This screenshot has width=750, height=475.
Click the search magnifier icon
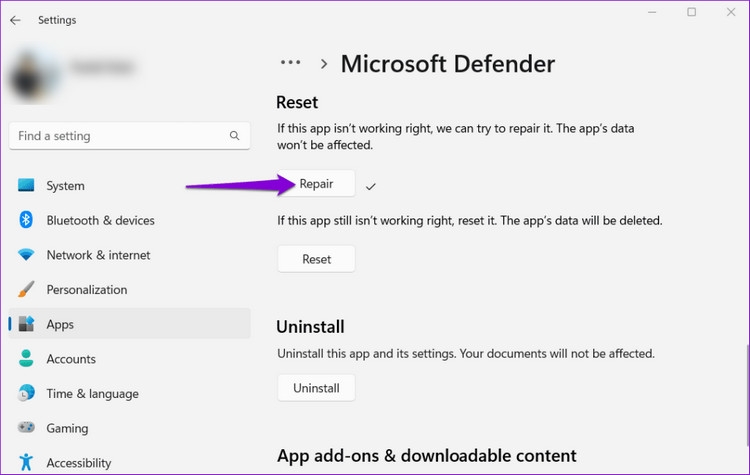point(234,136)
